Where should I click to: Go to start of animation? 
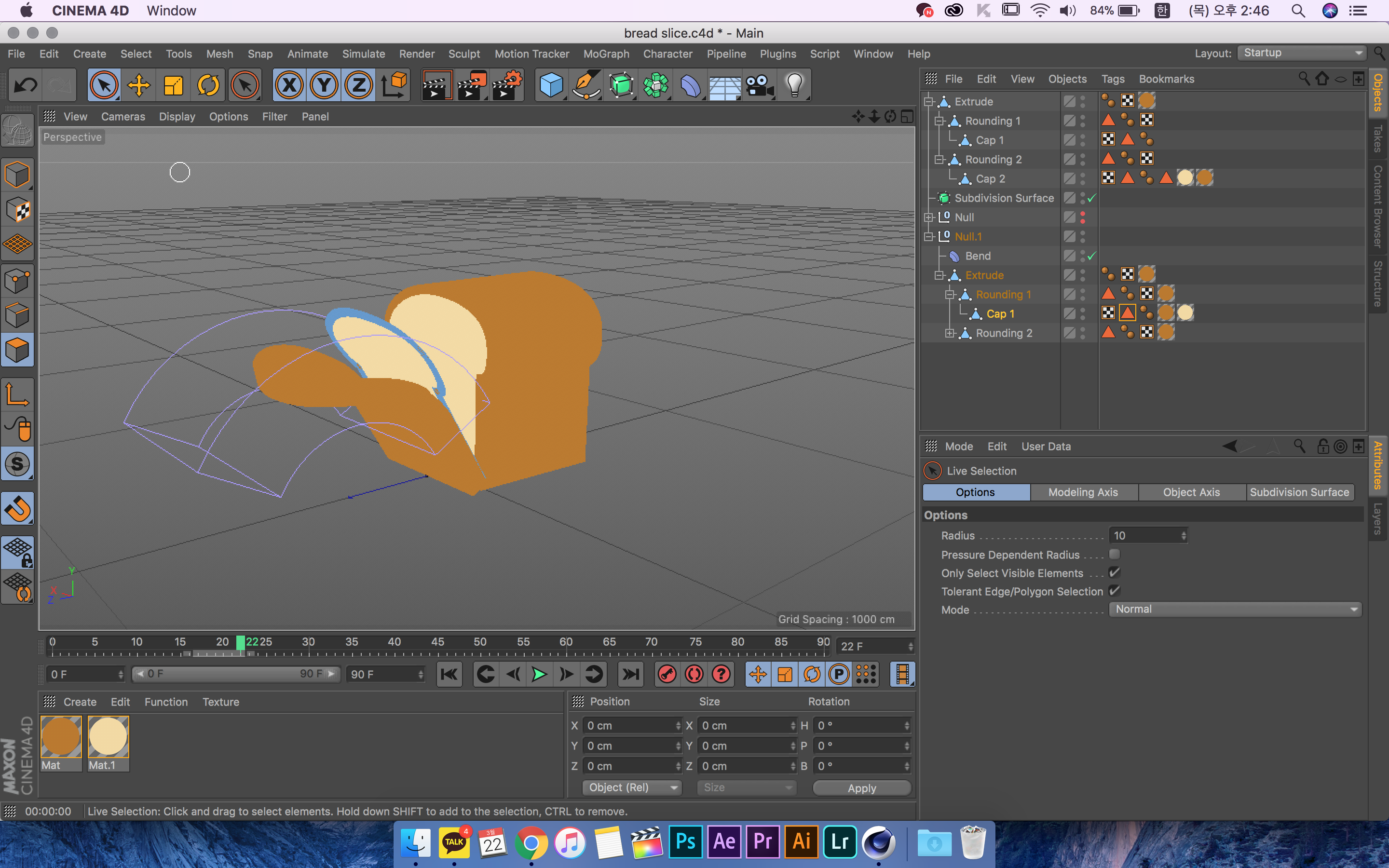coord(449,674)
